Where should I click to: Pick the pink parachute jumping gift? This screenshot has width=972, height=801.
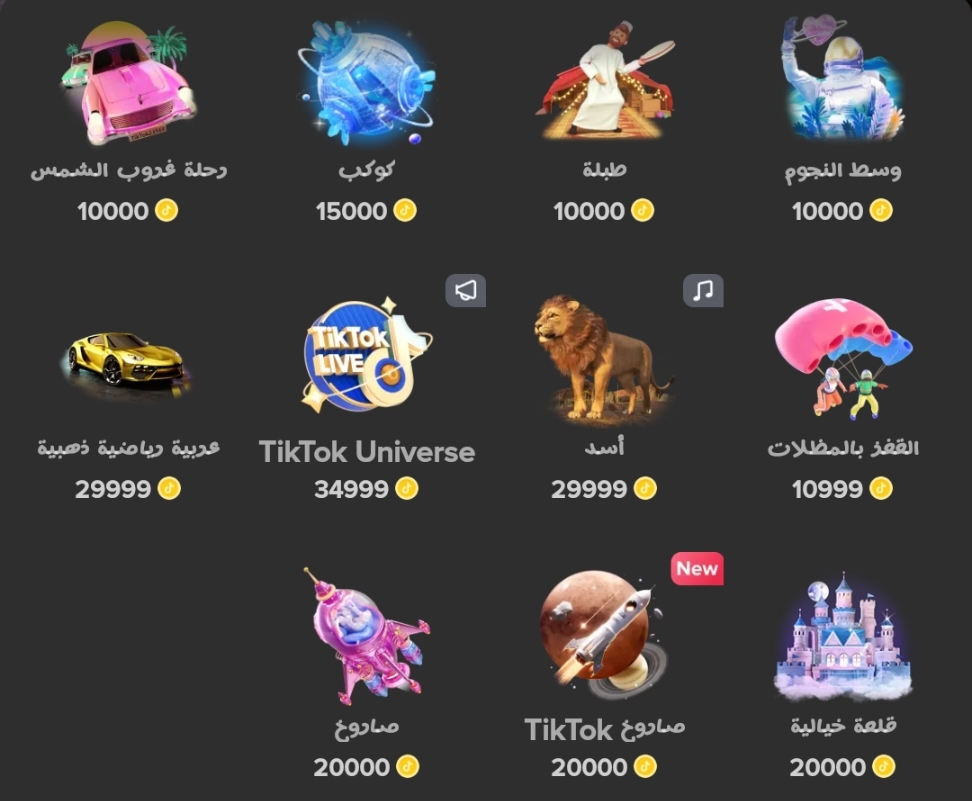point(843,358)
